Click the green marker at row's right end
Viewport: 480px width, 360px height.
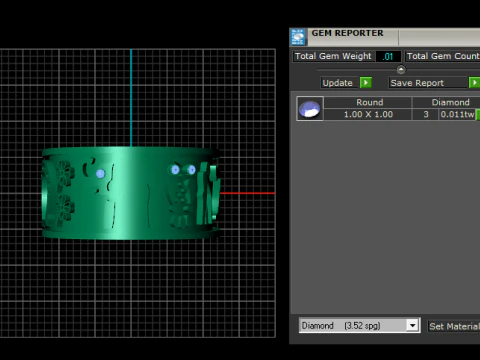pyautogui.click(x=478, y=114)
